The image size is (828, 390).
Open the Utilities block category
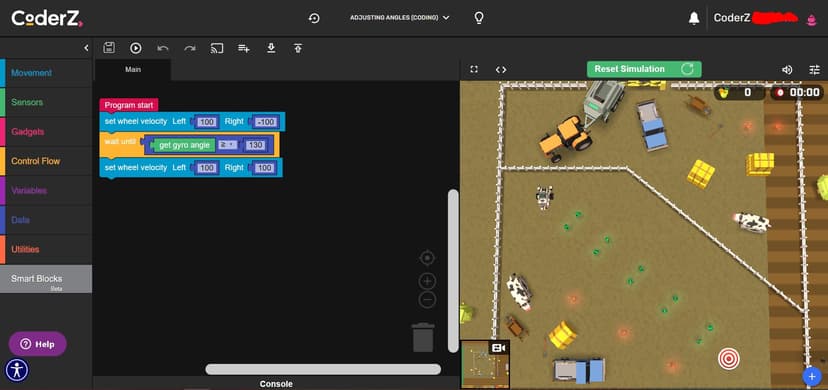(46, 249)
